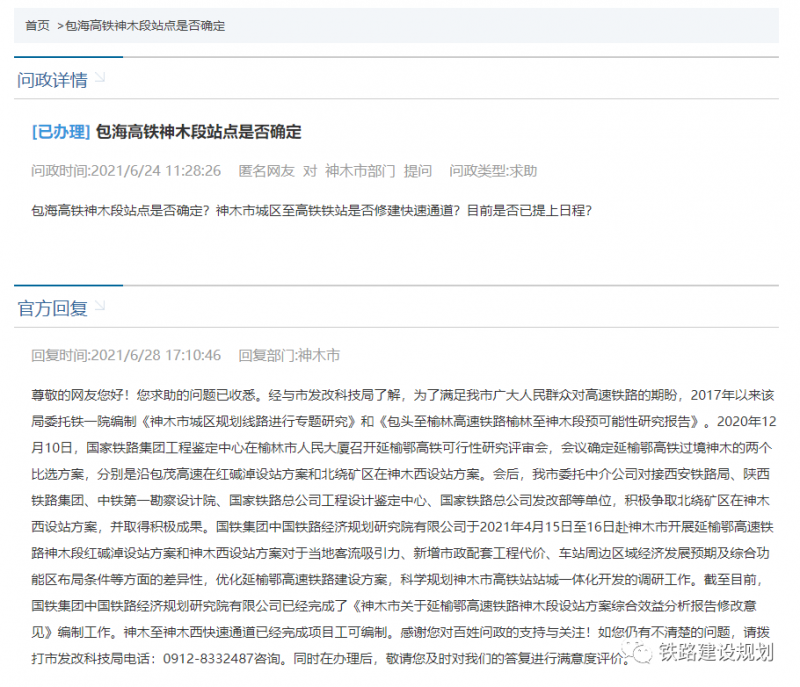800x687 pixels.
Task: Click the phone number 0912-8332487
Action: (x=208, y=659)
